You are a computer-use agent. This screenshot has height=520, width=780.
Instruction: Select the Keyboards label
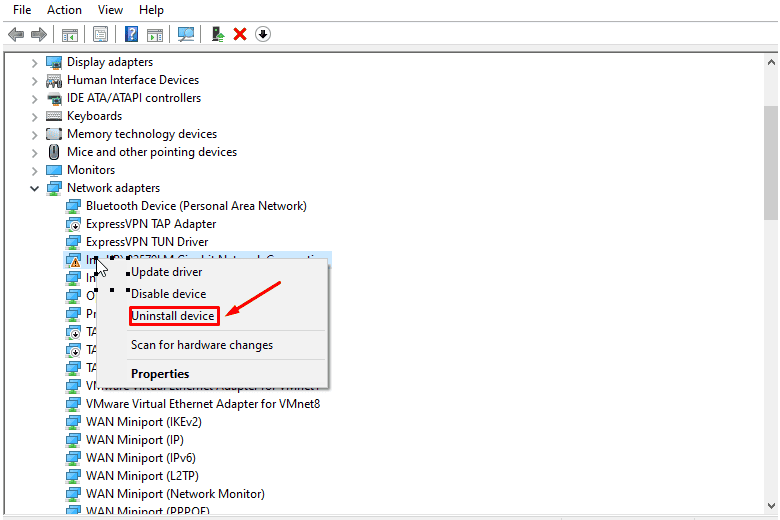pyautogui.click(x=95, y=116)
